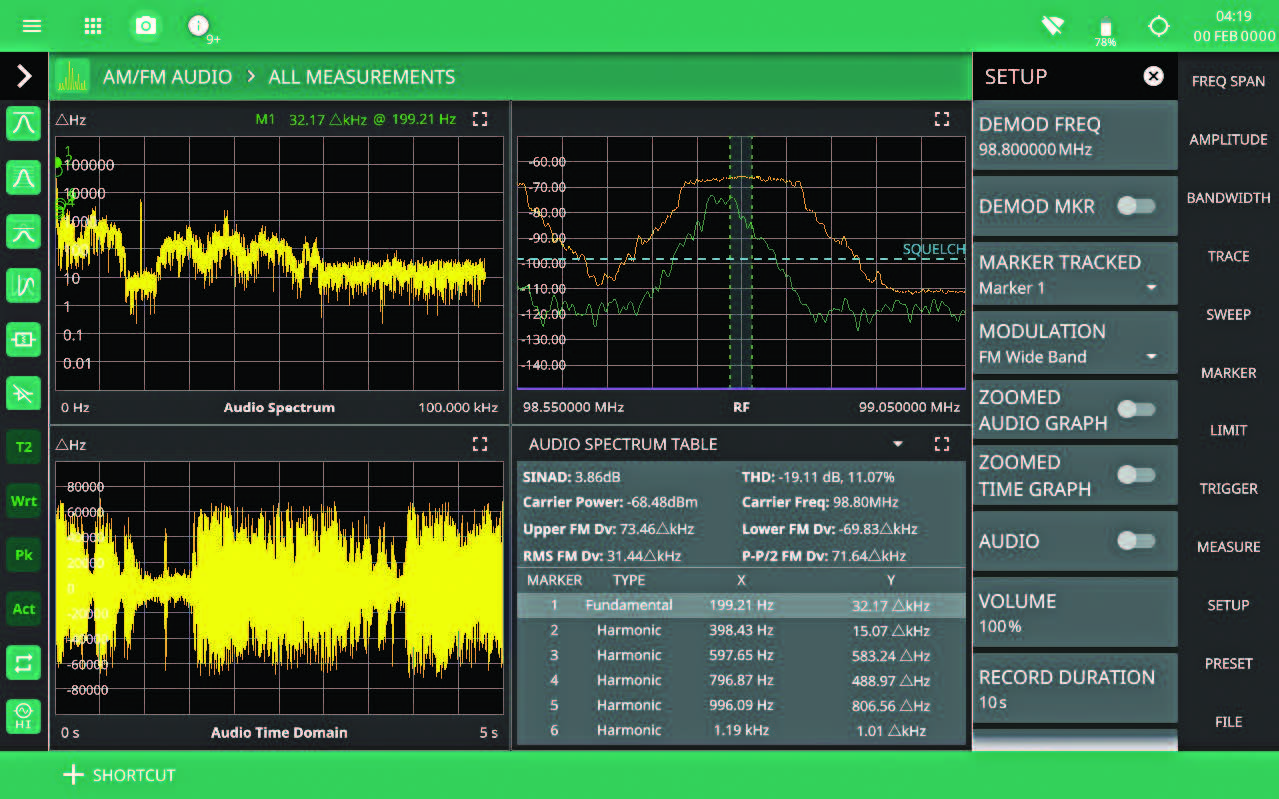Image resolution: width=1279 pixels, height=799 pixels.
Task: Open the Modulation FM Wide Band dropdown
Action: (x=1151, y=357)
